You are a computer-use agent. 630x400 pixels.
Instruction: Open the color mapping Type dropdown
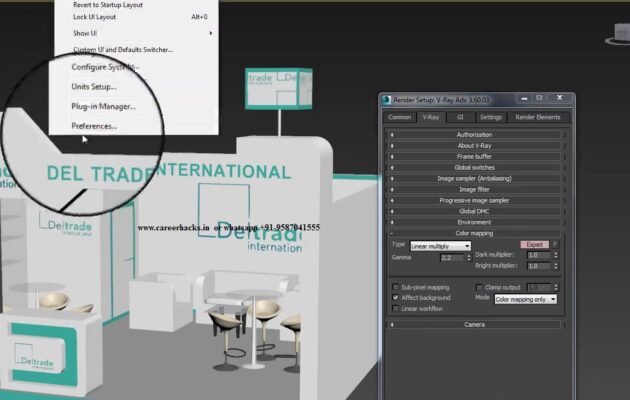[440, 246]
